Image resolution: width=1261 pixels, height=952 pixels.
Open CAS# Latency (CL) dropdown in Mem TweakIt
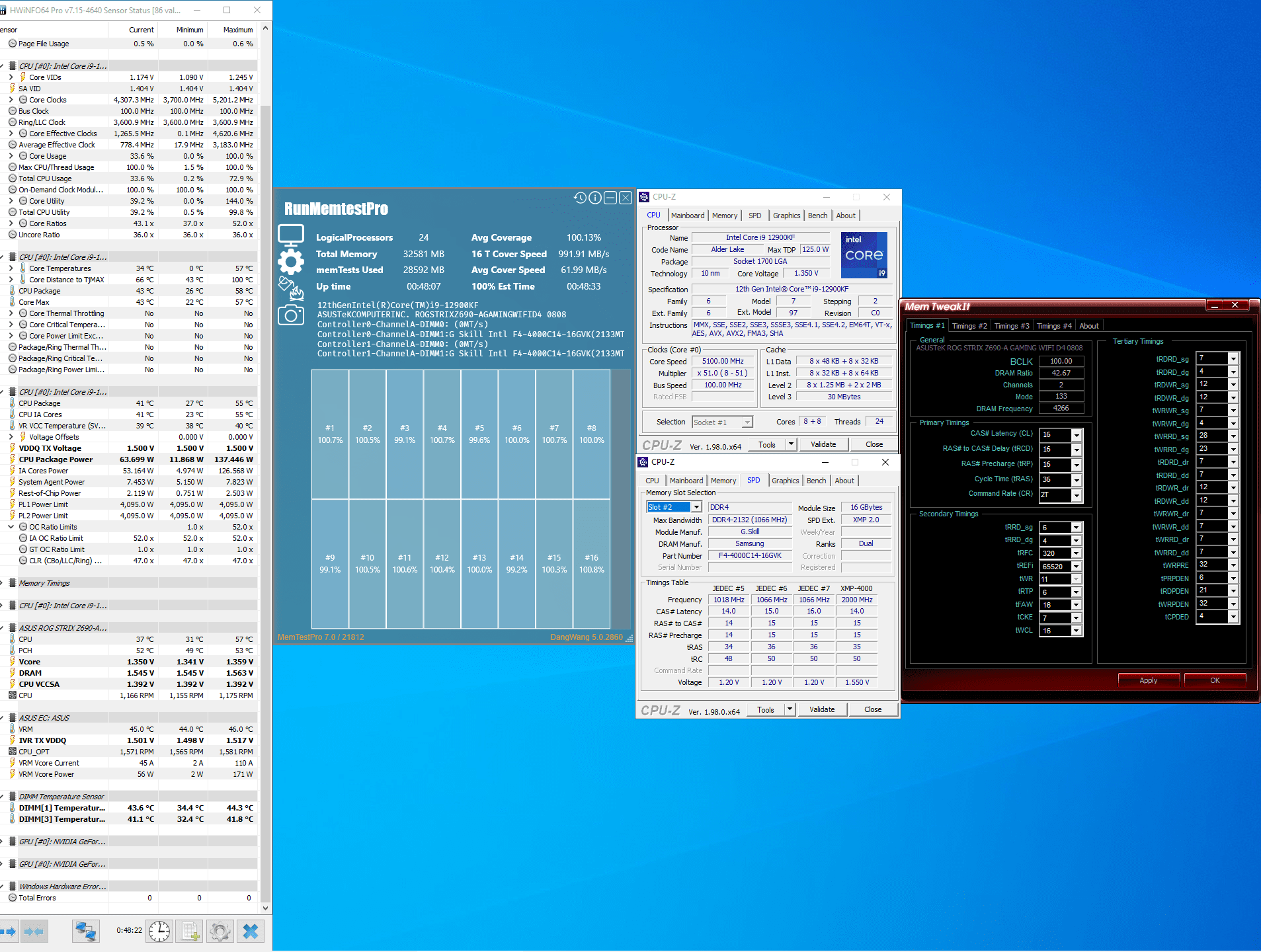(1077, 435)
